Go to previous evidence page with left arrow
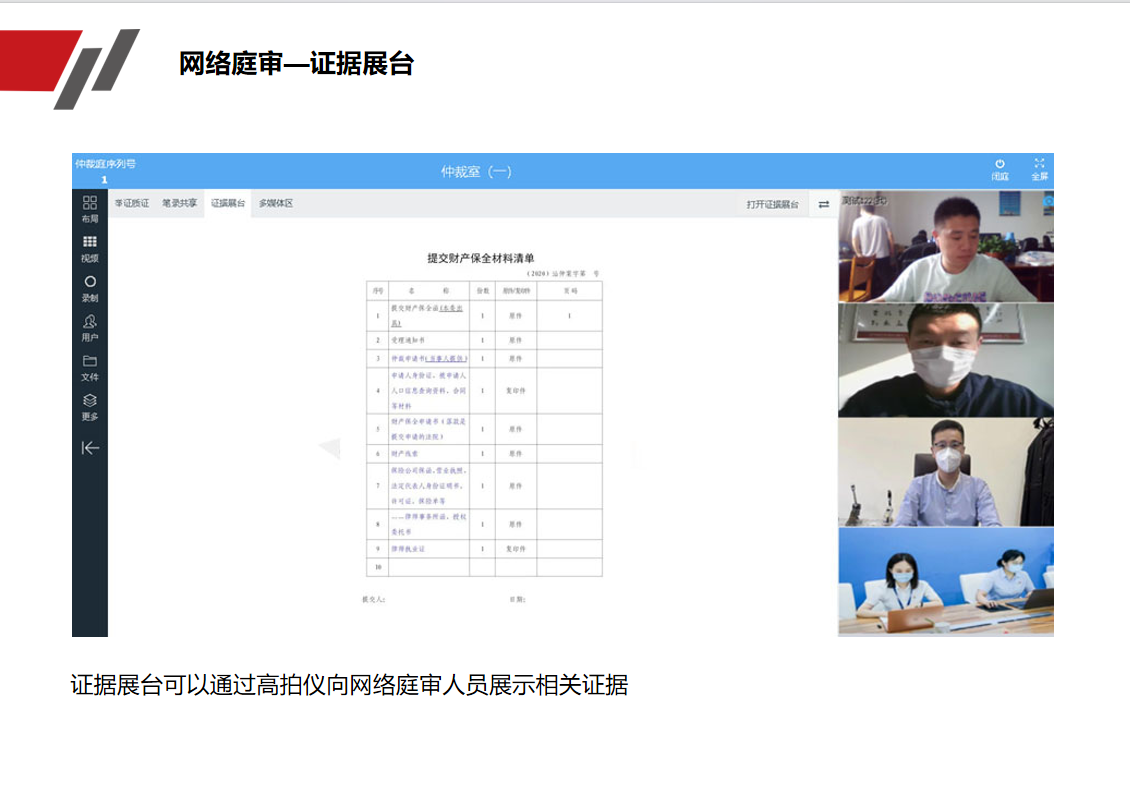 pyautogui.click(x=329, y=447)
